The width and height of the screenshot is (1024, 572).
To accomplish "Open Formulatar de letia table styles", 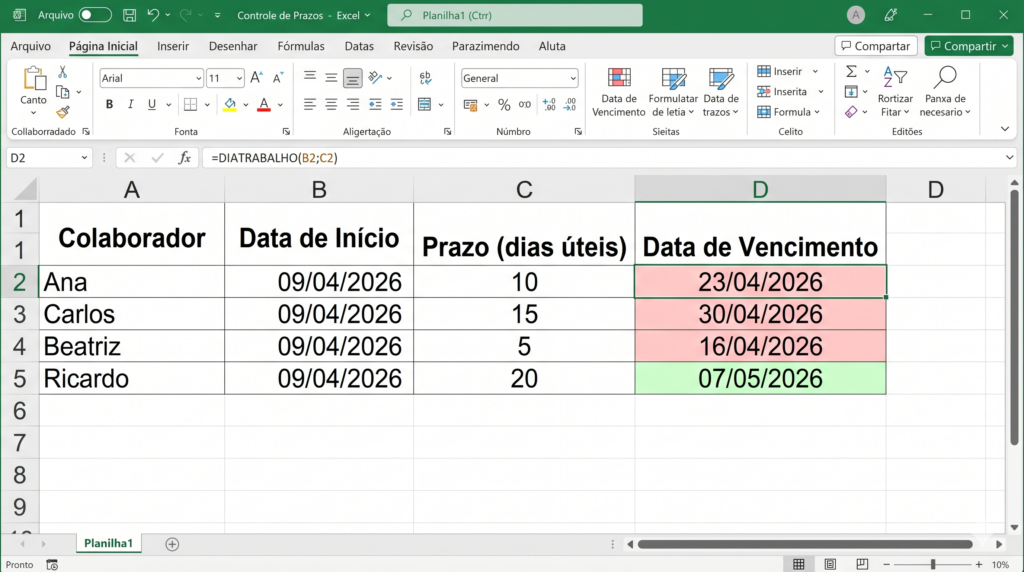I will 673,92.
